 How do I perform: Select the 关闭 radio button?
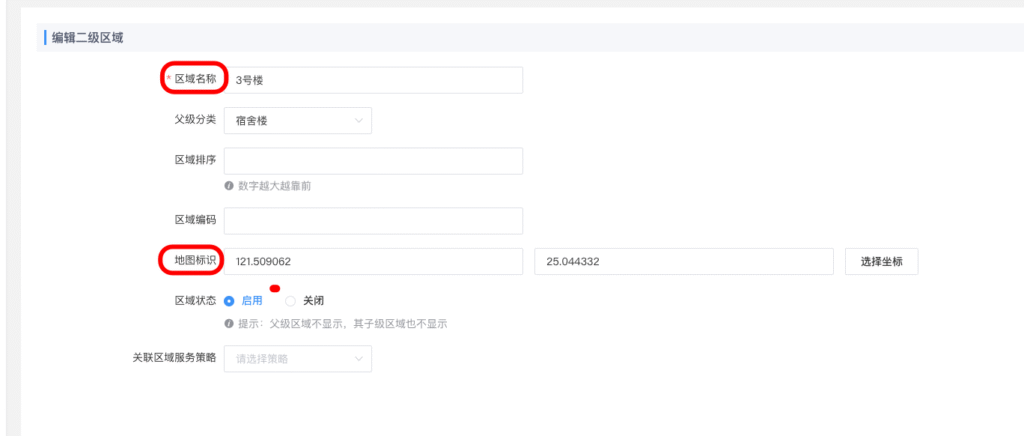291,300
